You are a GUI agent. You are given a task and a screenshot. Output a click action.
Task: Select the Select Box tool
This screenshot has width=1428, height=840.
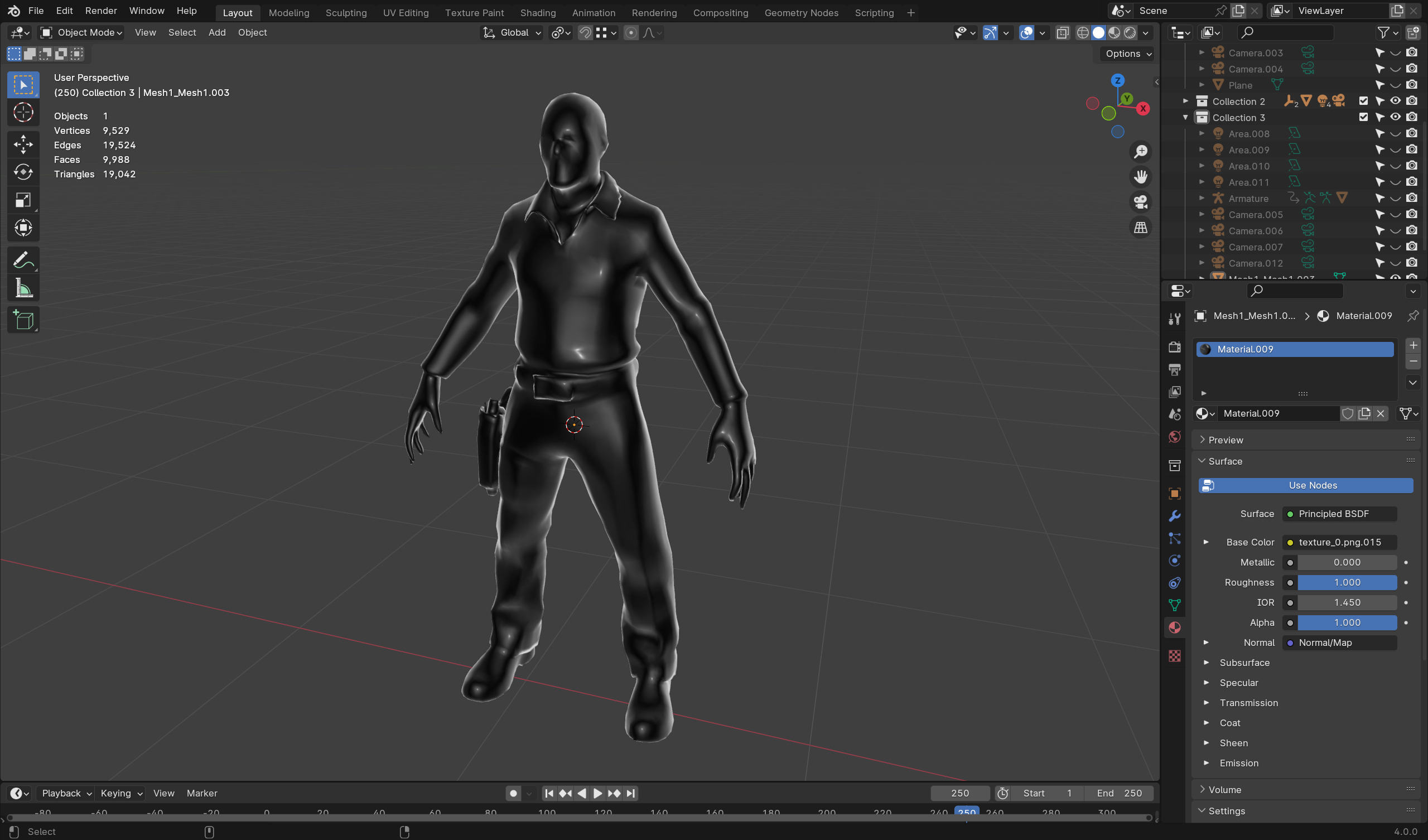pos(23,85)
